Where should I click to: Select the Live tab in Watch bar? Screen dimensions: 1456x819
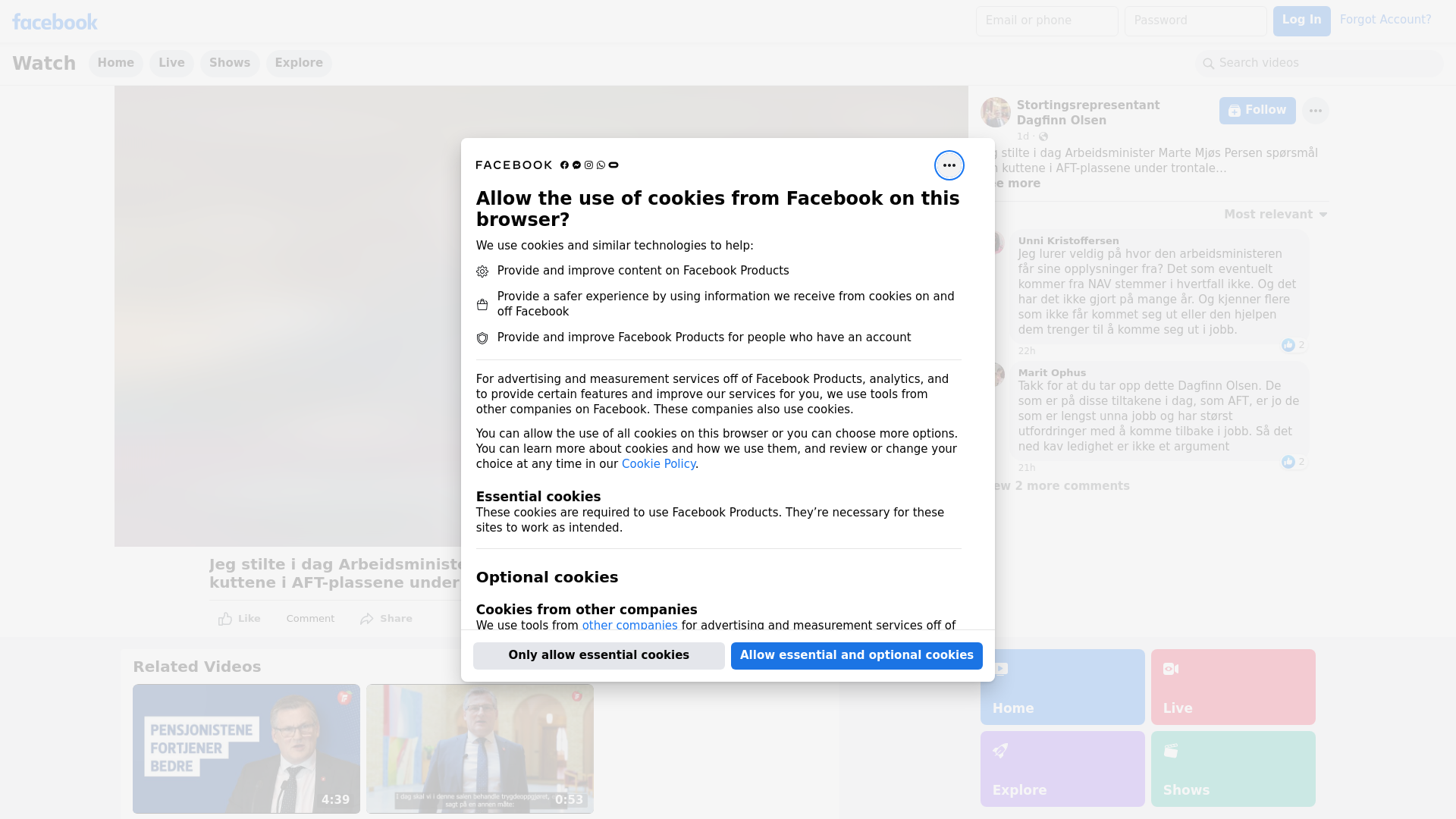171,63
